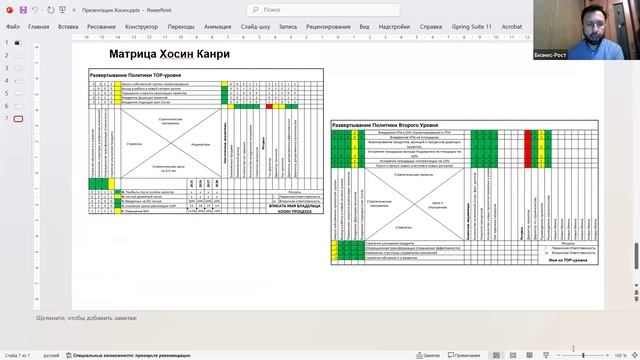The image size is (640, 360).
Task: Select slide 1 thumbnail in the panel
Action: [18, 42]
